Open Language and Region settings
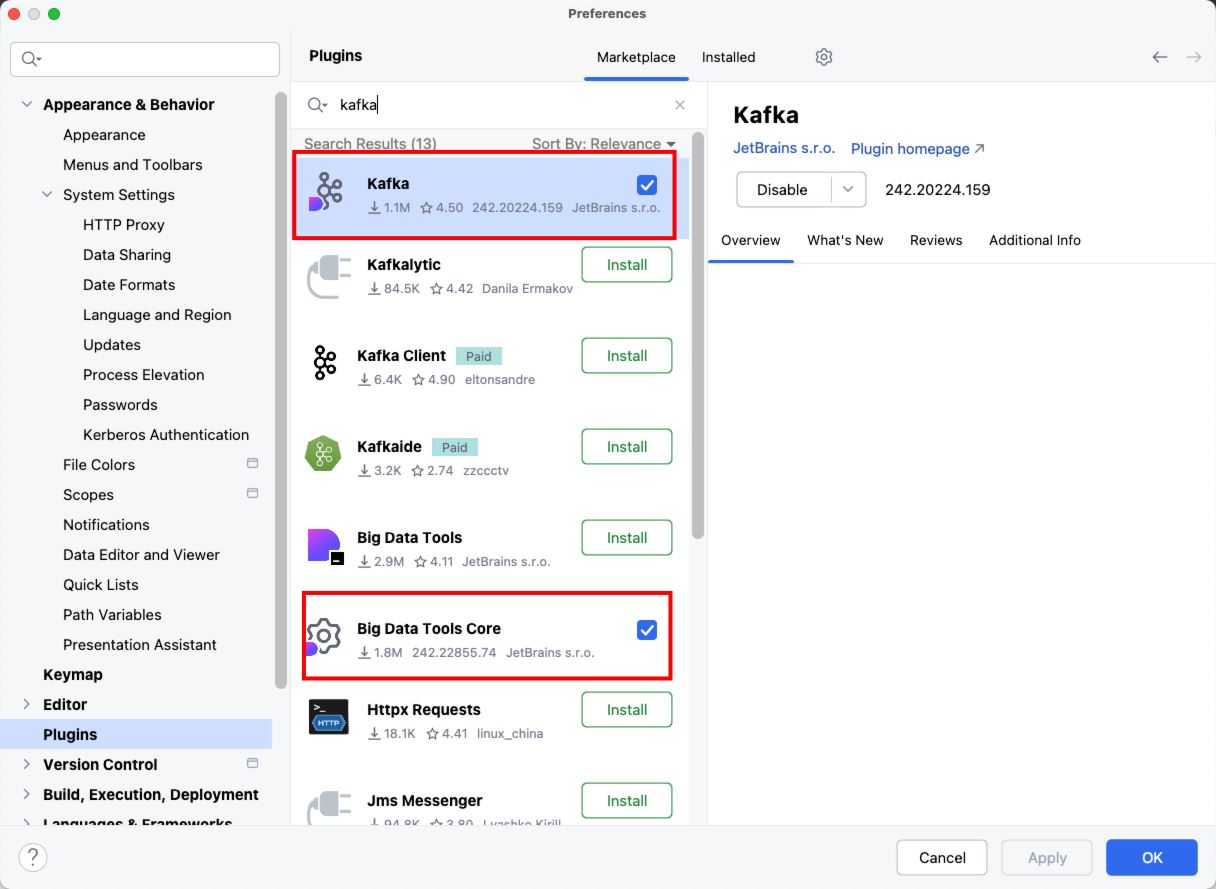The height and width of the screenshot is (889, 1216). click(157, 314)
